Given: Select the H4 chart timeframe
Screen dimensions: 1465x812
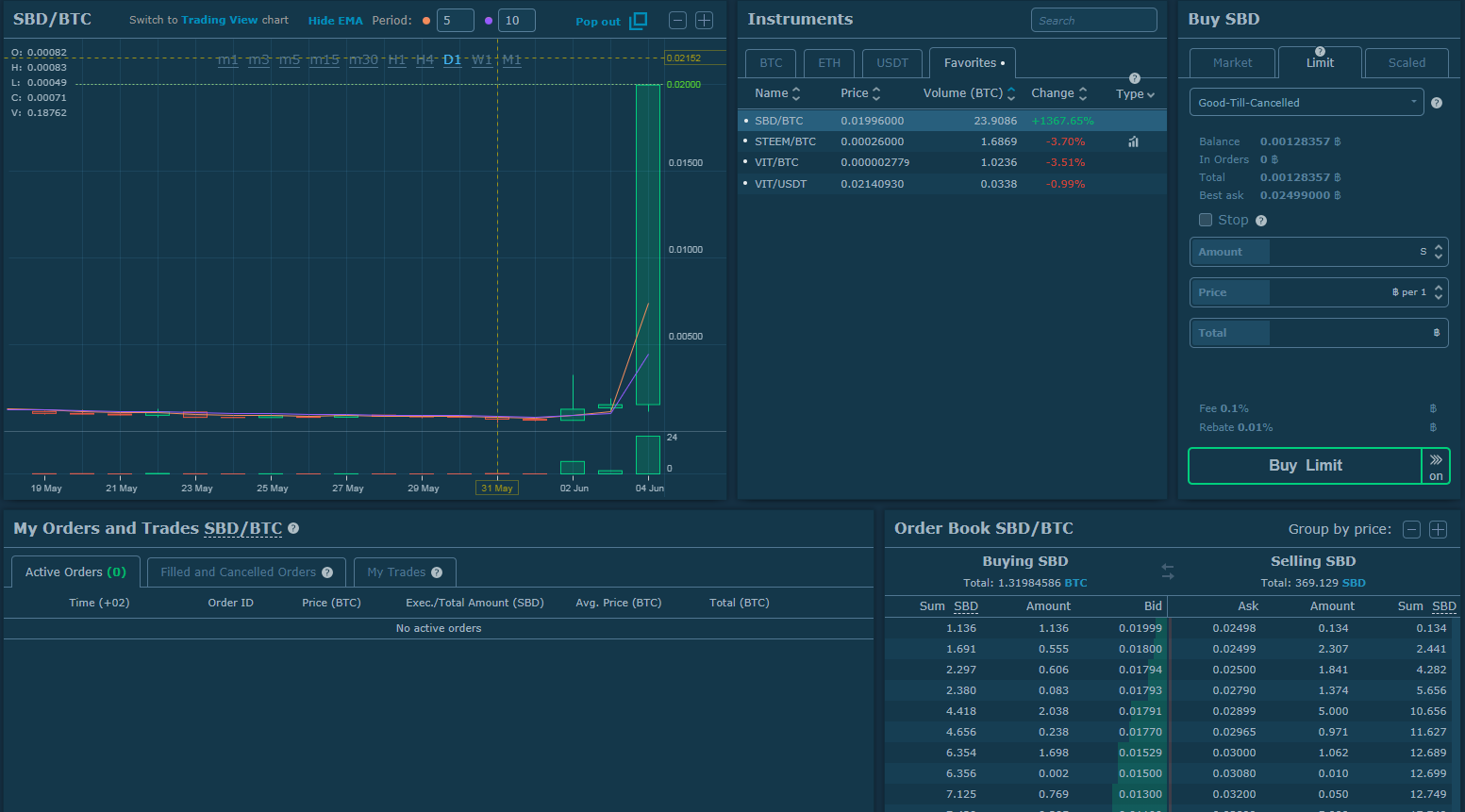Looking at the screenshot, I should [x=425, y=59].
